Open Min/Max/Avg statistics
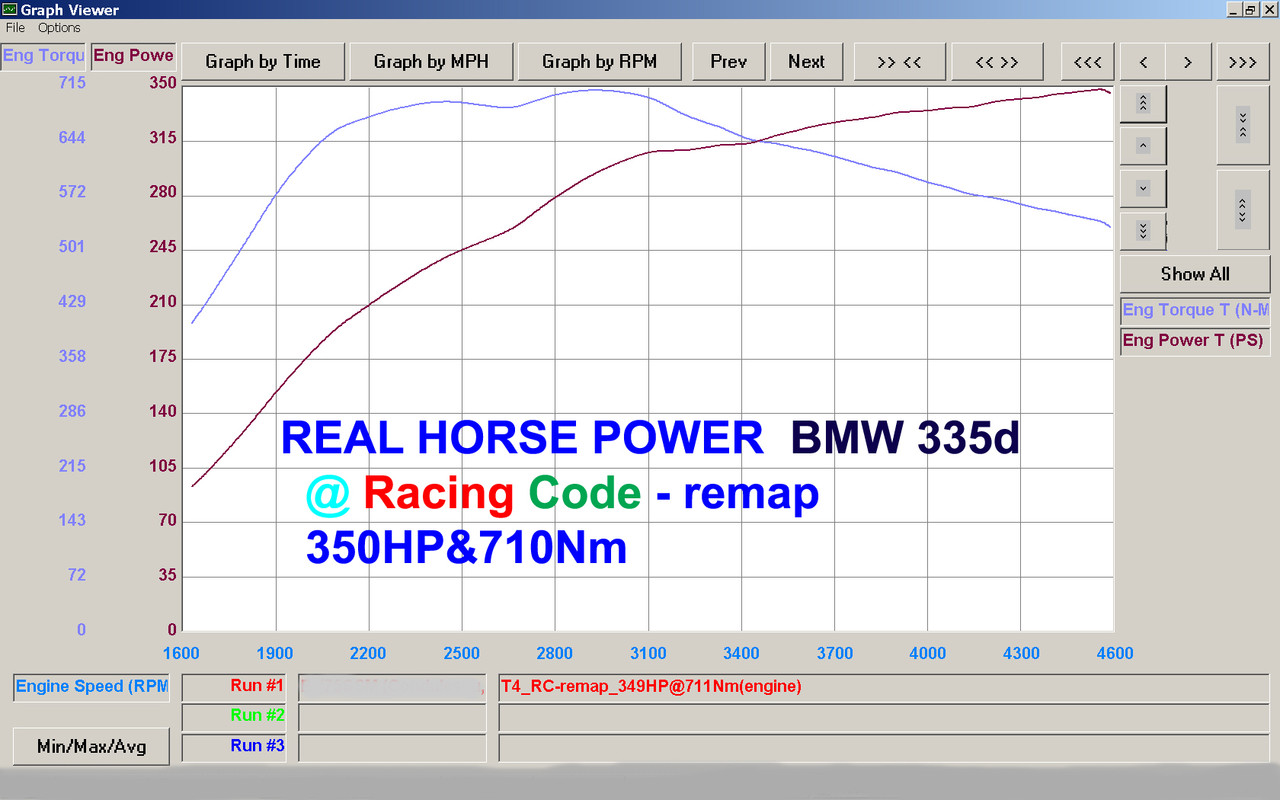Screen dimensions: 1280x800 (x=91, y=747)
